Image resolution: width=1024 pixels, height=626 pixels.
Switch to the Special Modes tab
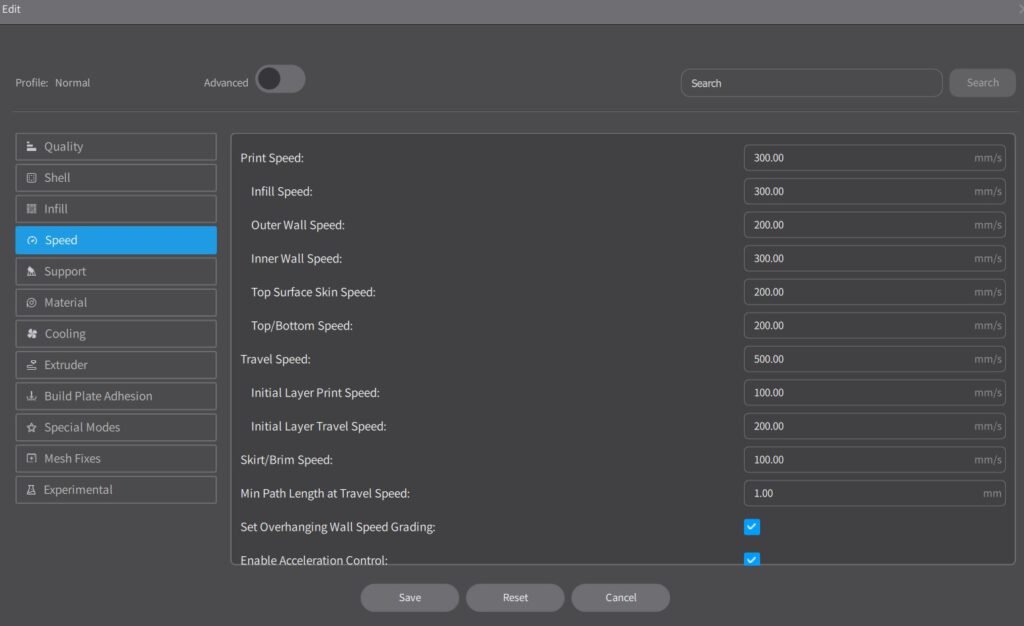pyautogui.click(x=116, y=427)
